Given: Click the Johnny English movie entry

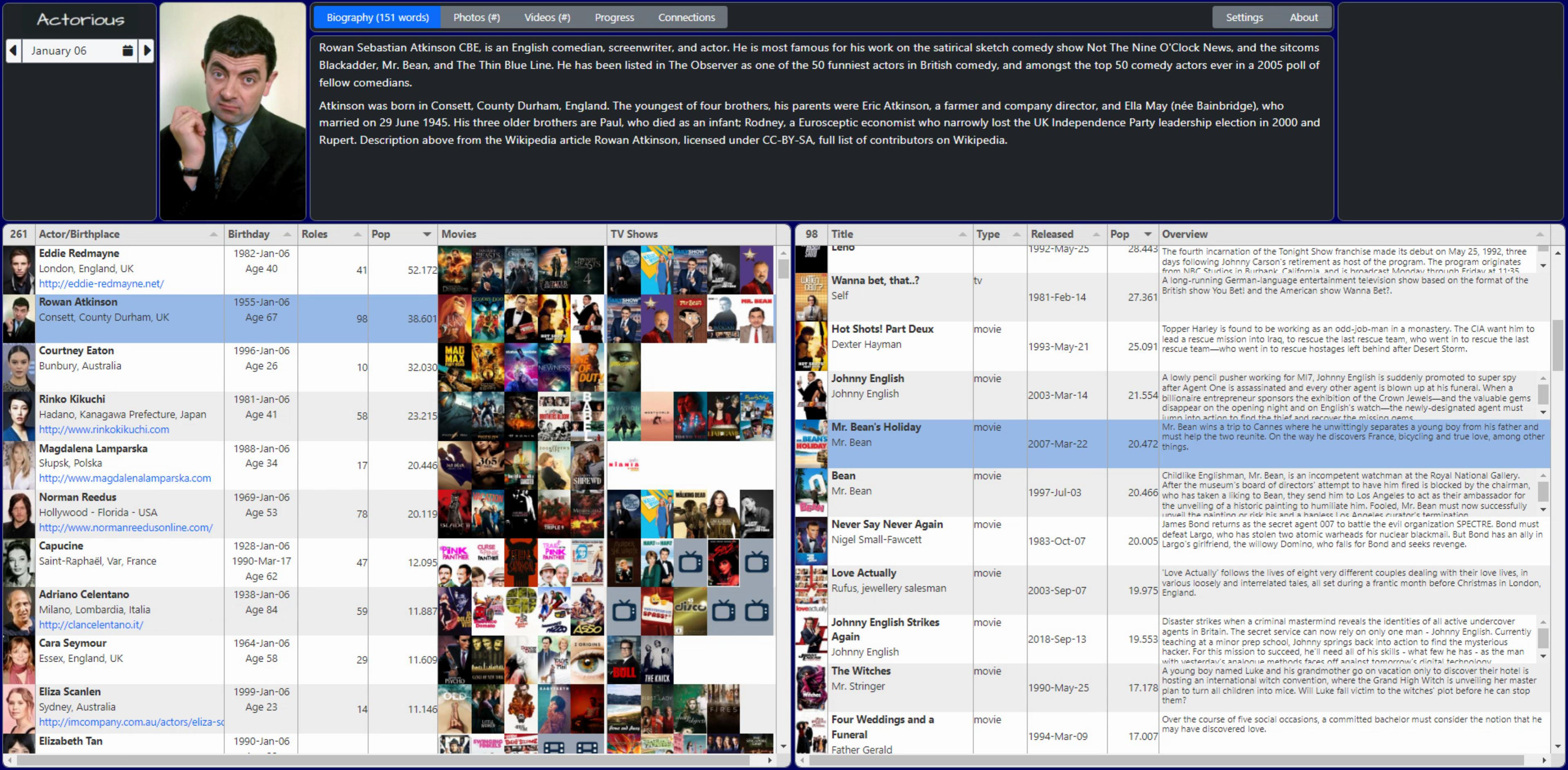Looking at the screenshot, I should (894, 394).
